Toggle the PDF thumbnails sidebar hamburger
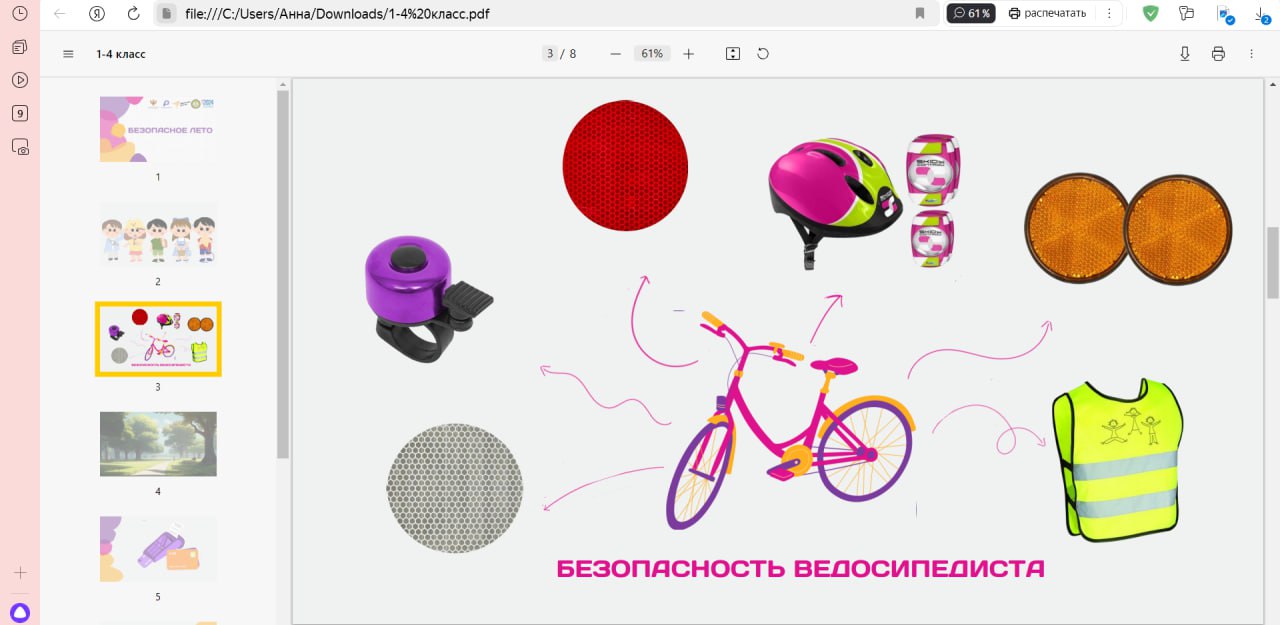Image resolution: width=1280 pixels, height=625 pixels. (x=68, y=54)
